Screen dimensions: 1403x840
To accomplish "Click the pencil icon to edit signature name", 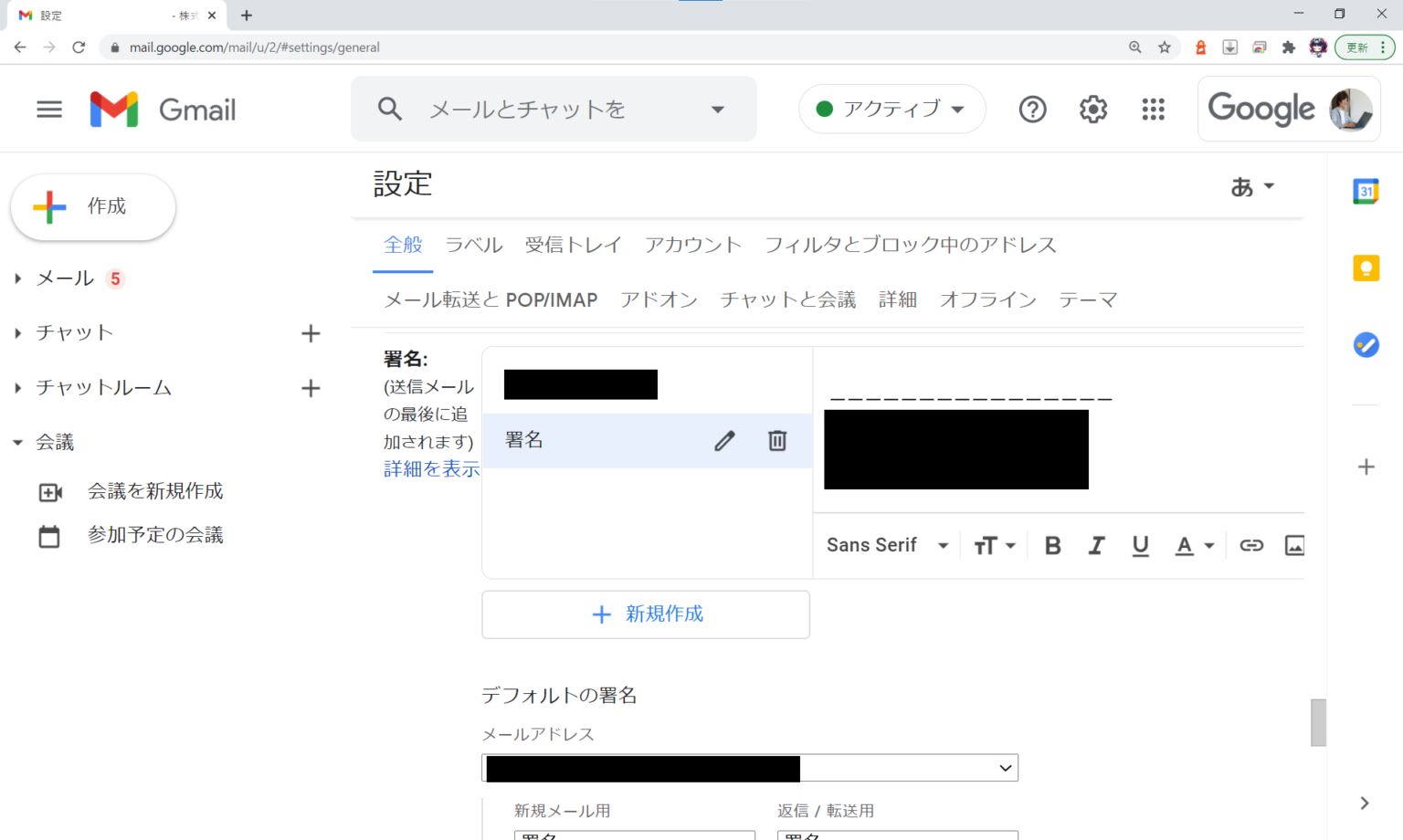I will [x=724, y=441].
